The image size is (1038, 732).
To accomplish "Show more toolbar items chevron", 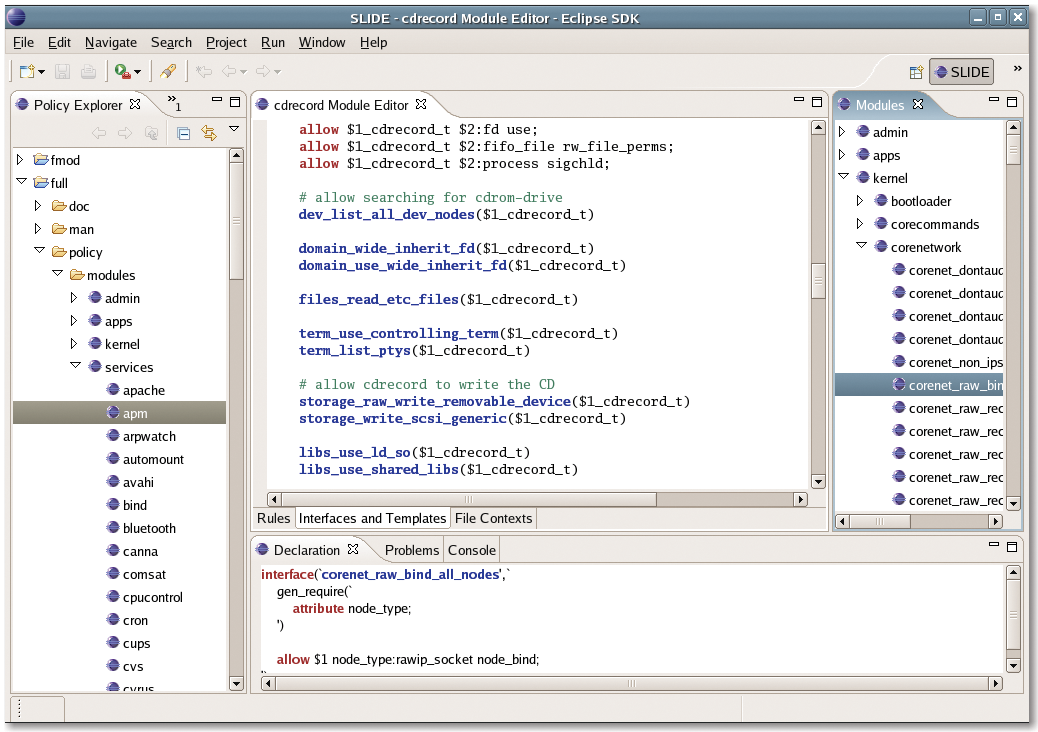I will [1017, 68].
